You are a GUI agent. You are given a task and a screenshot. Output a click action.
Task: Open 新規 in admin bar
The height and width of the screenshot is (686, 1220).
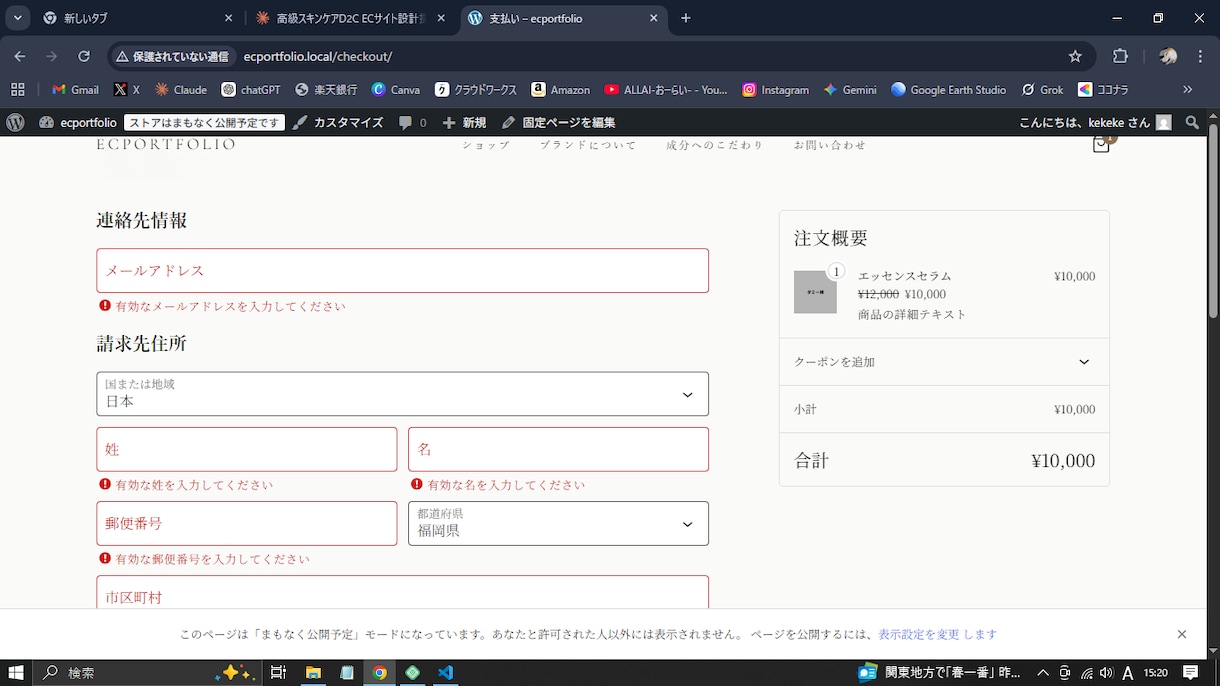coord(465,122)
